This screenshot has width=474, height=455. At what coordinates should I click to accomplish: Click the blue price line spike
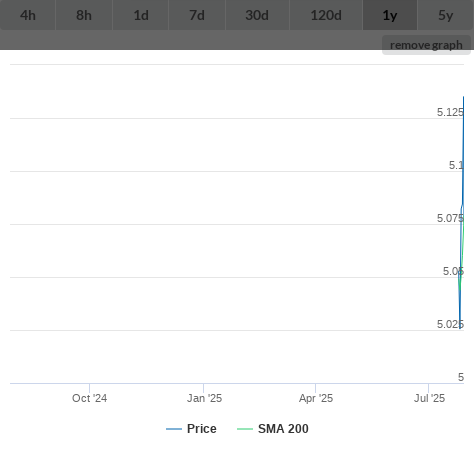click(463, 150)
